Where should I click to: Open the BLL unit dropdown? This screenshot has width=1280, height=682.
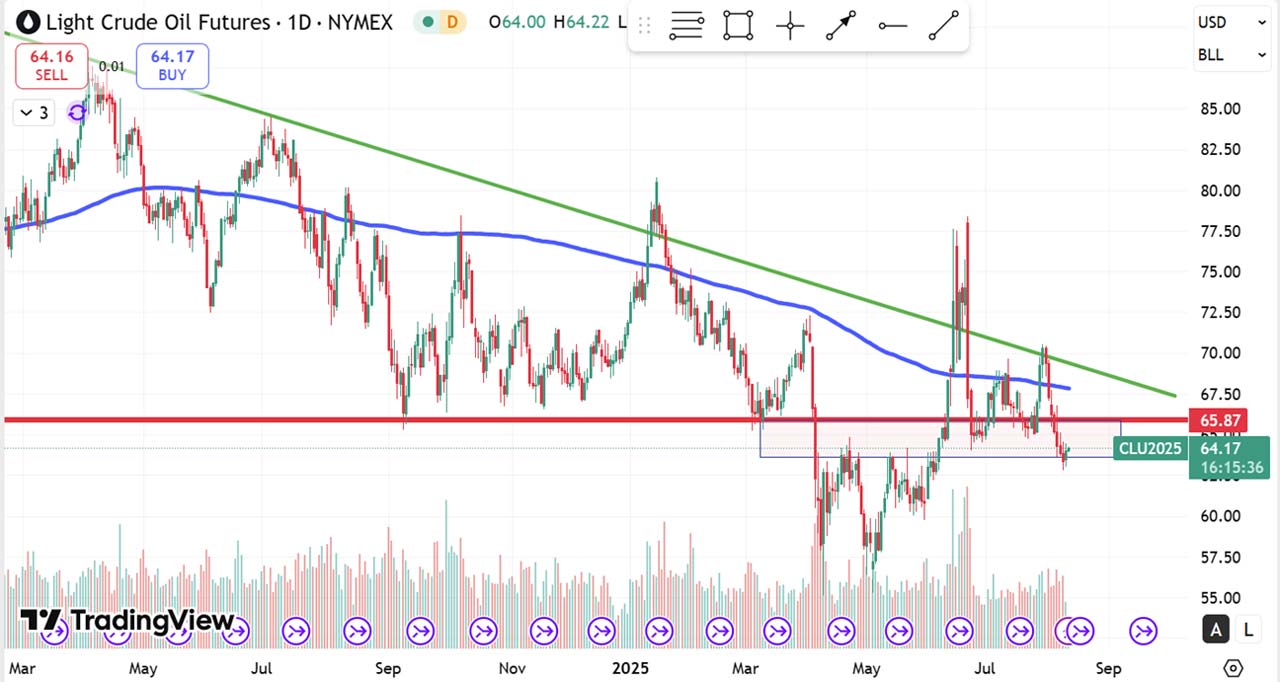pos(1232,55)
